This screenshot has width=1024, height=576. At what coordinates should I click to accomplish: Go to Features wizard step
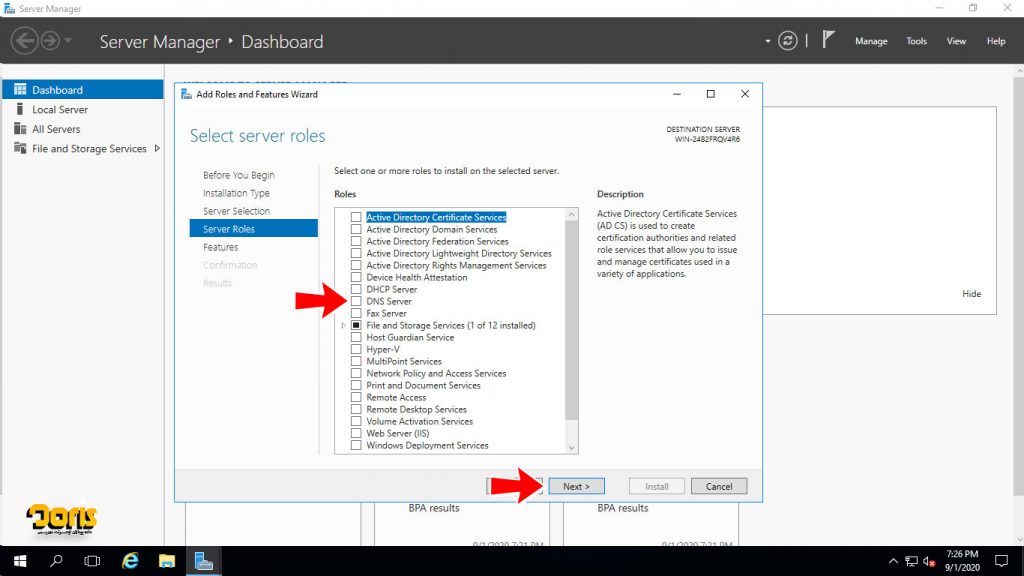tap(220, 247)
